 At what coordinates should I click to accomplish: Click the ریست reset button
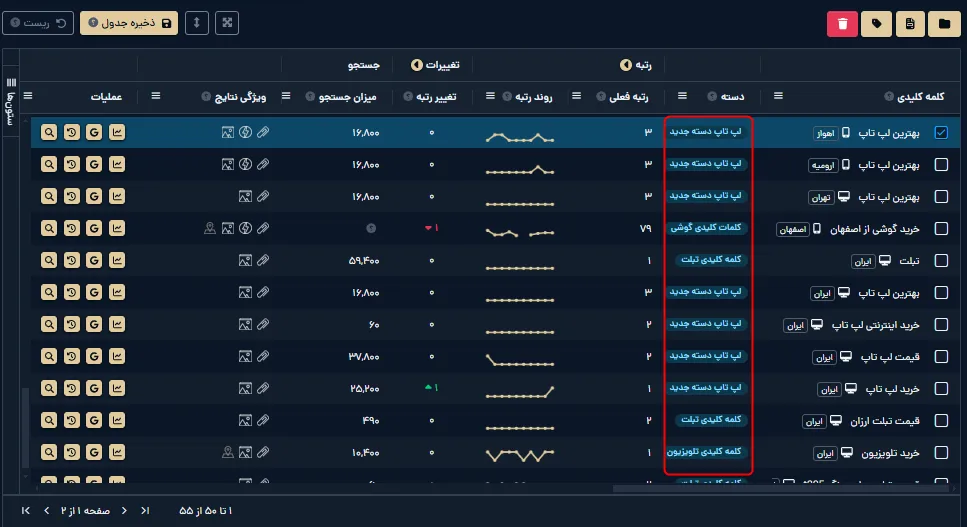[38, 23]
